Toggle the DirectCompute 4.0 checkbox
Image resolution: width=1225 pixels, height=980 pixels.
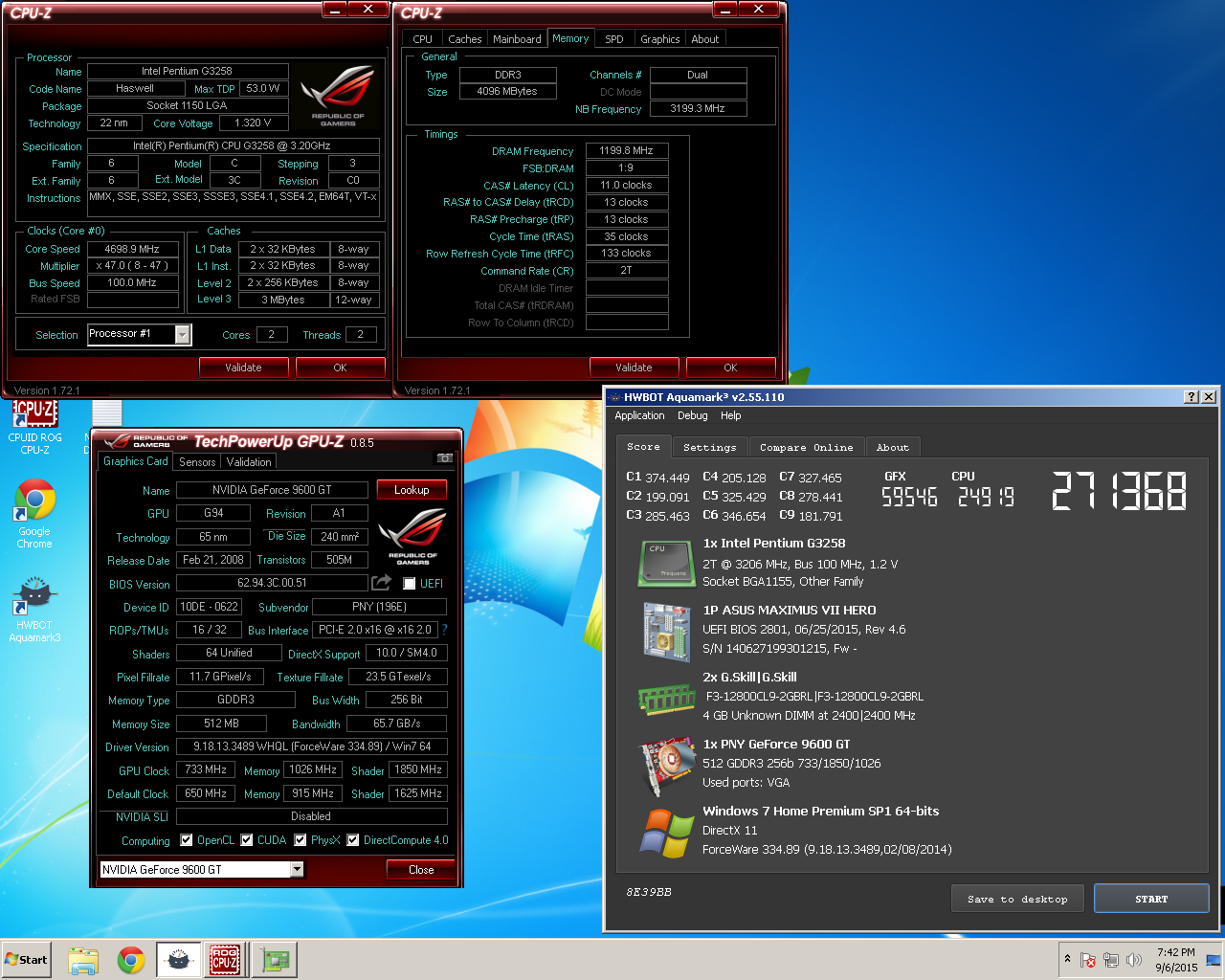[x=353, y=840]
